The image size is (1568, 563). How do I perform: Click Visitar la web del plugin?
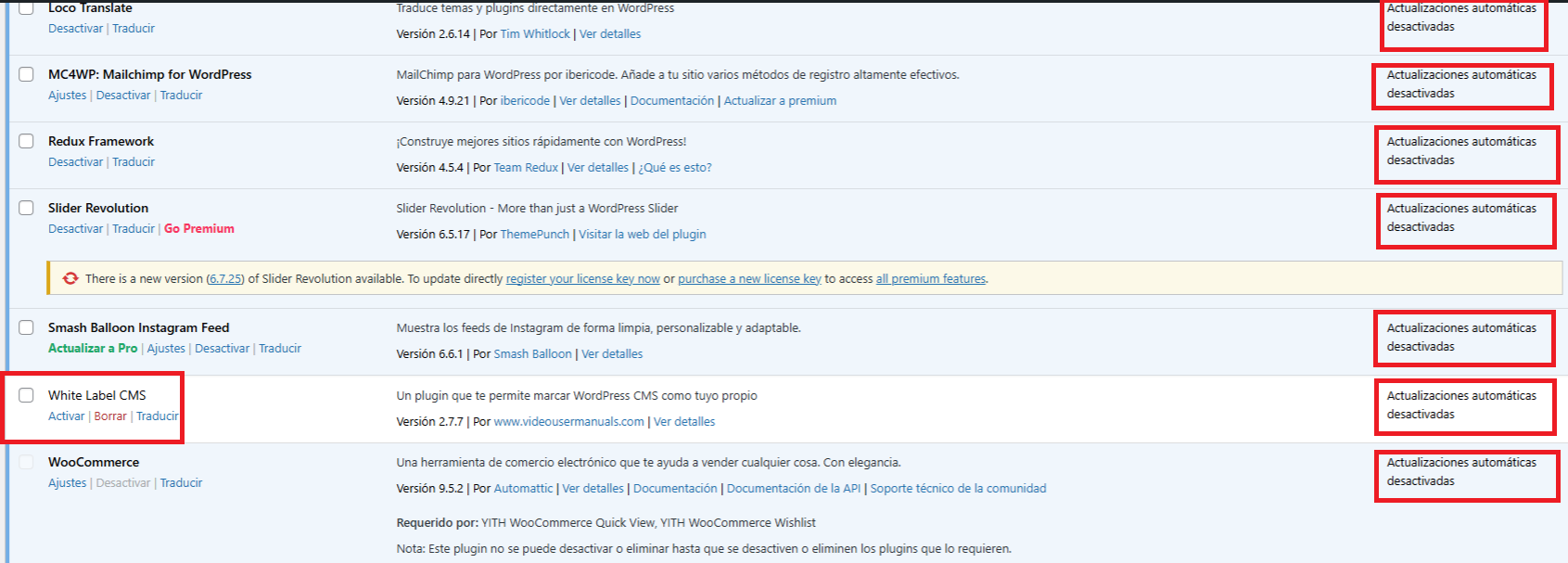(x=643, y=235)
